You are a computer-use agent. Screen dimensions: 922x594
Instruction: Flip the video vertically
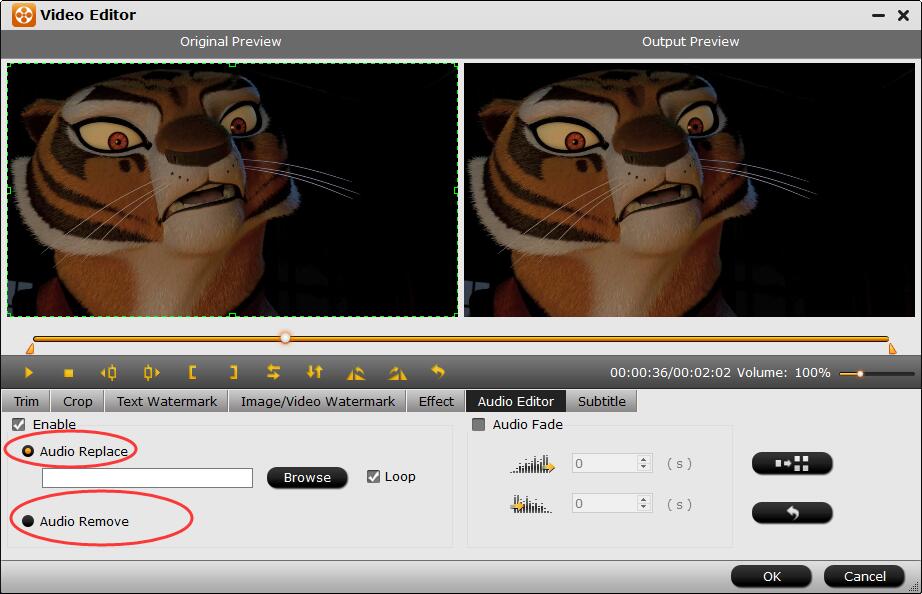click(x=315, y=373)
